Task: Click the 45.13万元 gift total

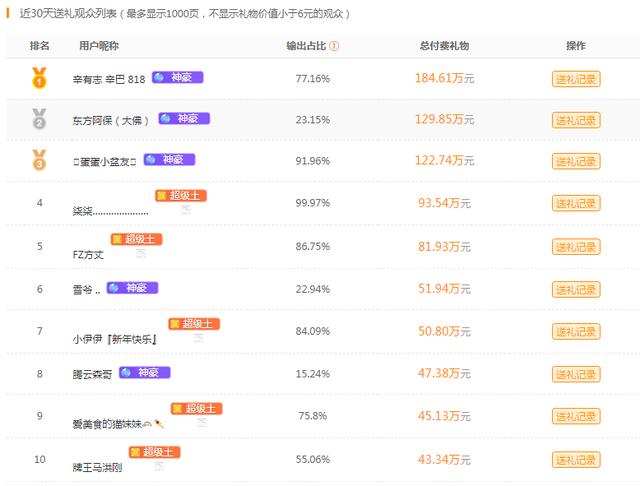Action: (x=444, y=416)
